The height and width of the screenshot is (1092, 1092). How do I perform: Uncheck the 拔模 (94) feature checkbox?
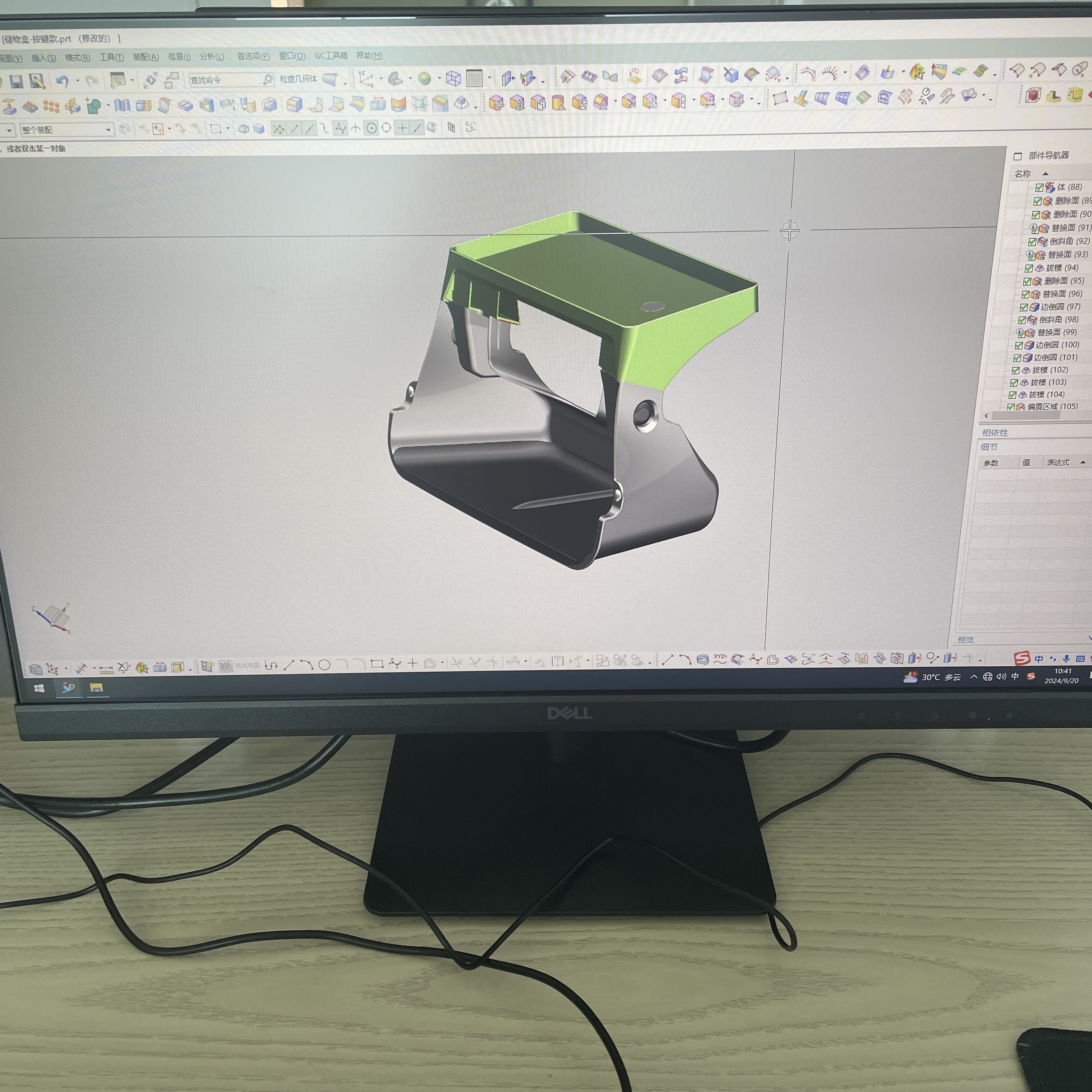pos(1028,268)
